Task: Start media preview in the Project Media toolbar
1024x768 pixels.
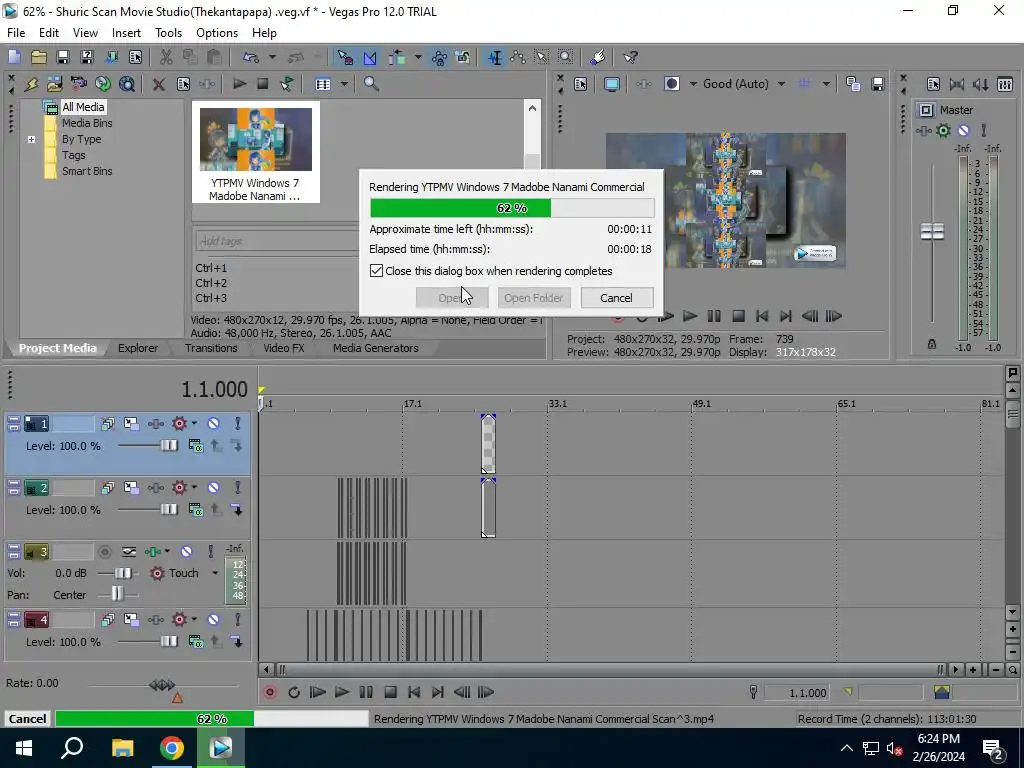Action: [239, 84]
